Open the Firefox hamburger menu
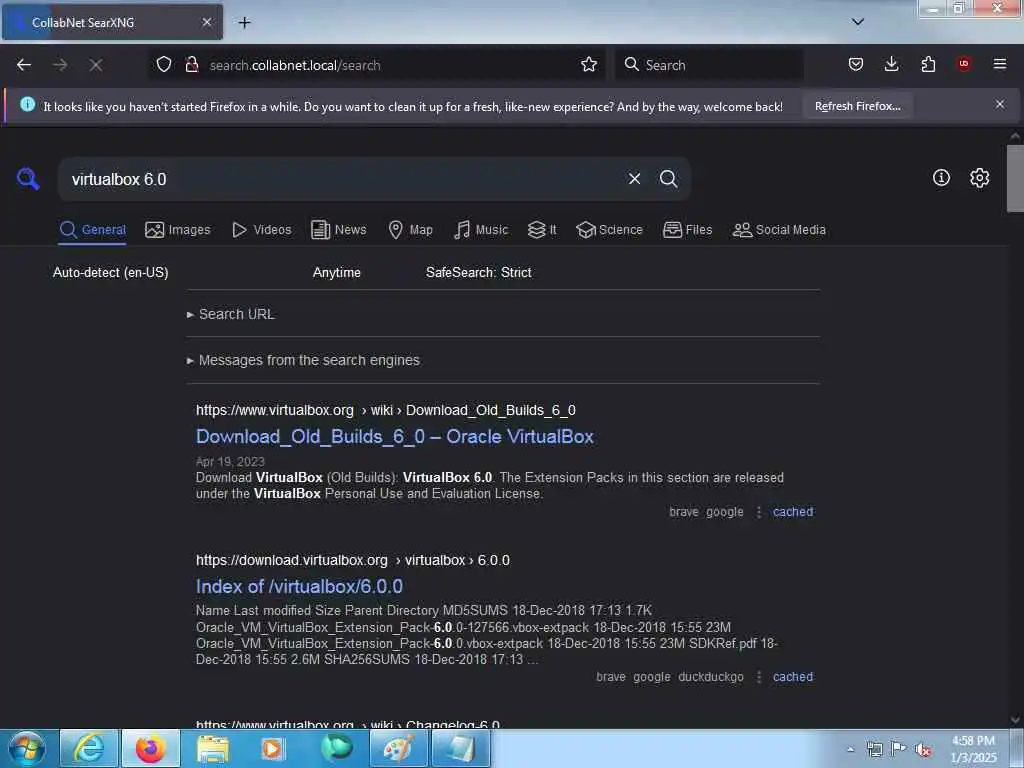The height and width of the screenshot is (768, 1024). [x=1000, y=64]
